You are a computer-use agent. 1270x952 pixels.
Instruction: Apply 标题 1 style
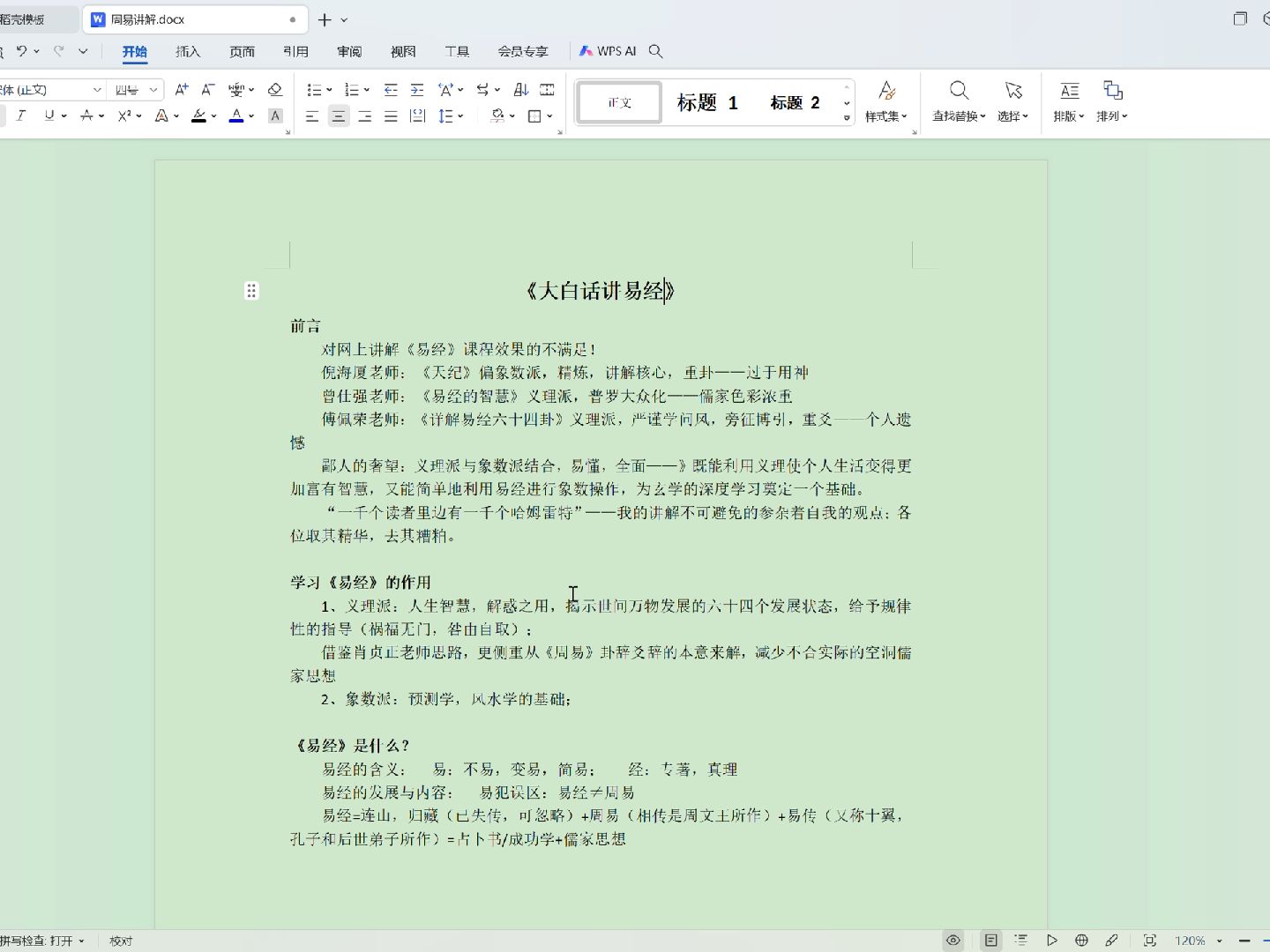(707, 102)
